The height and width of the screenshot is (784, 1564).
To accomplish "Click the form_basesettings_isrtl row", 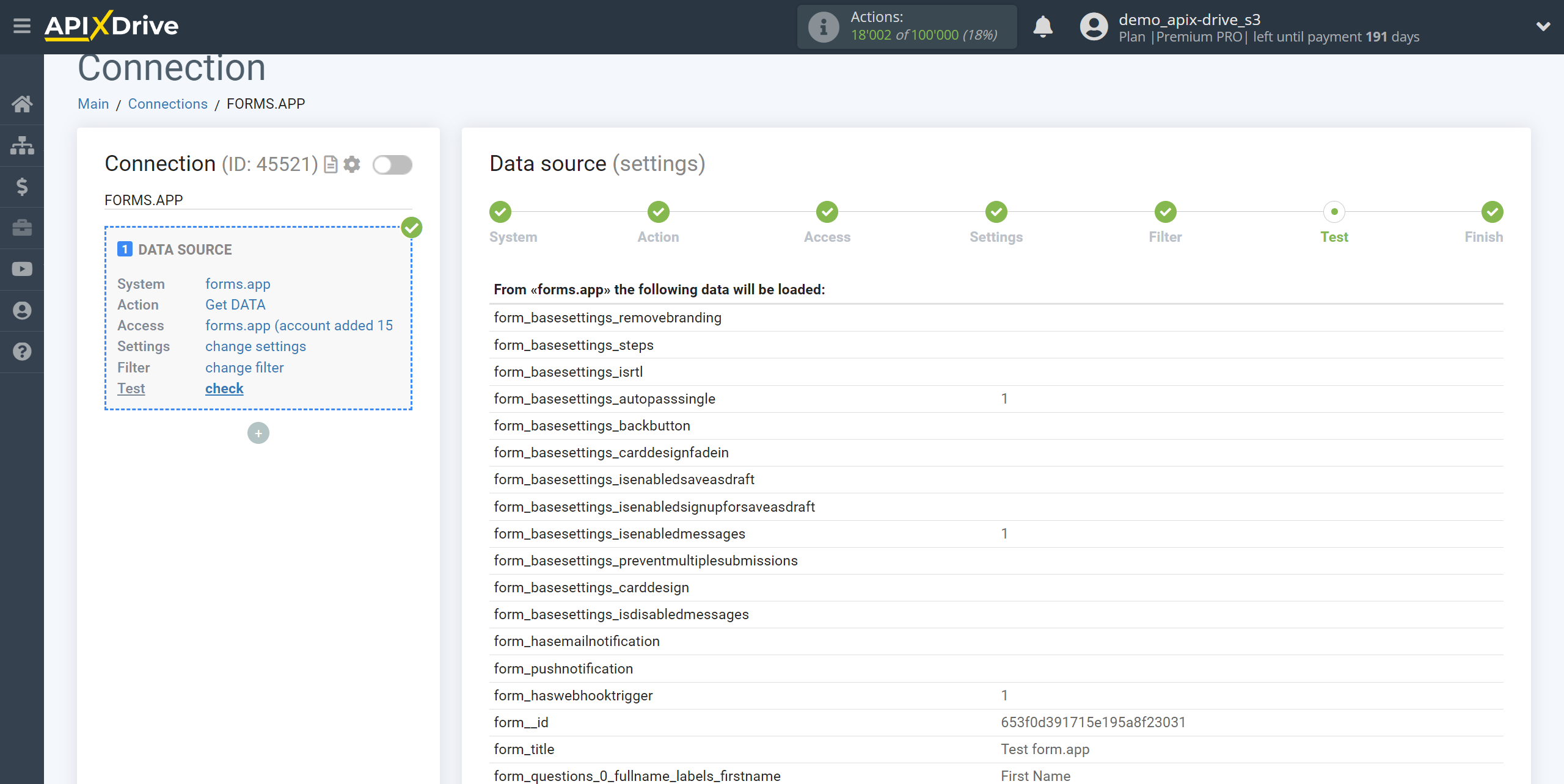I will coord(996,372).
